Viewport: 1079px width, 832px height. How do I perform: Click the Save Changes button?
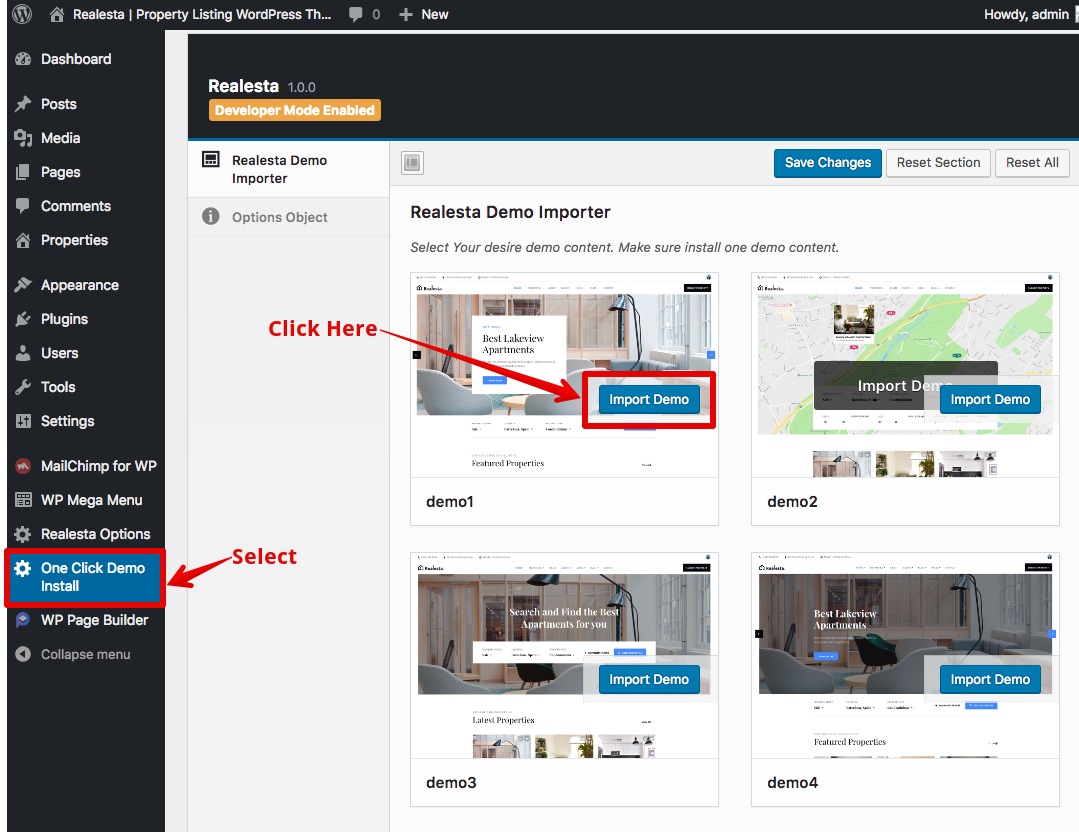coord(827,163)
